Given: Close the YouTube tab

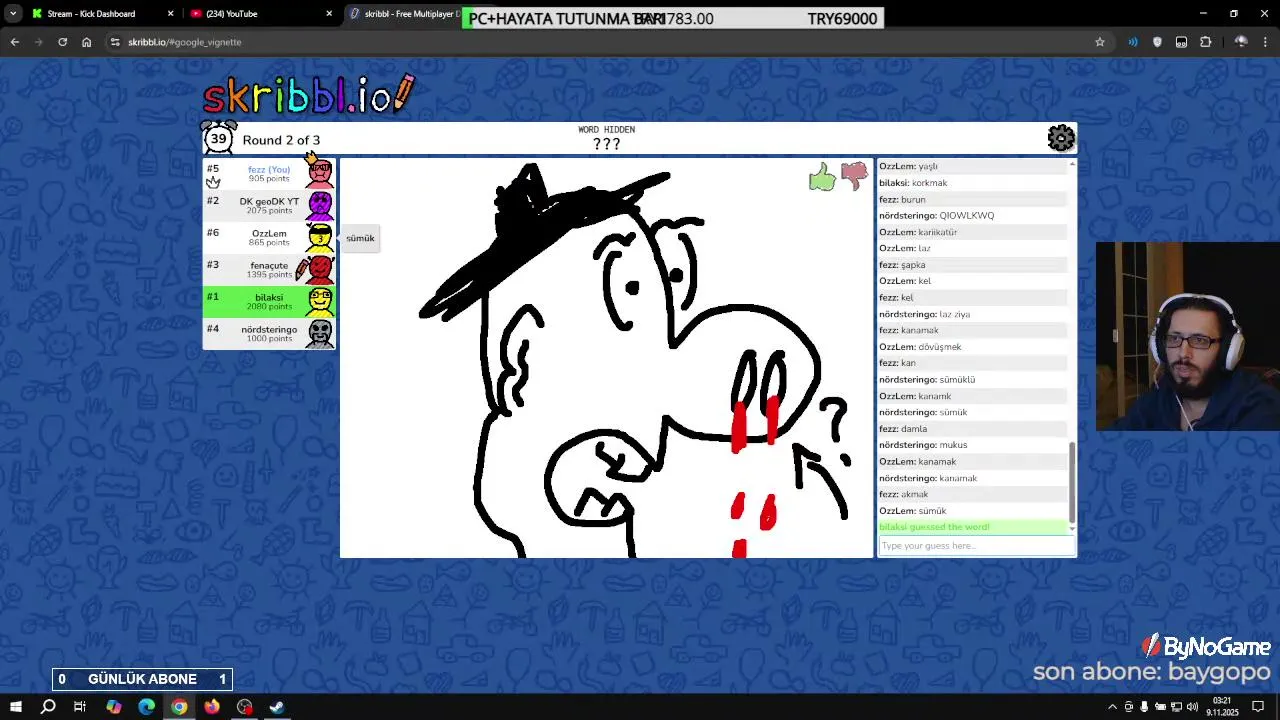Looking at the screenshot, I should tap(329, 14).
